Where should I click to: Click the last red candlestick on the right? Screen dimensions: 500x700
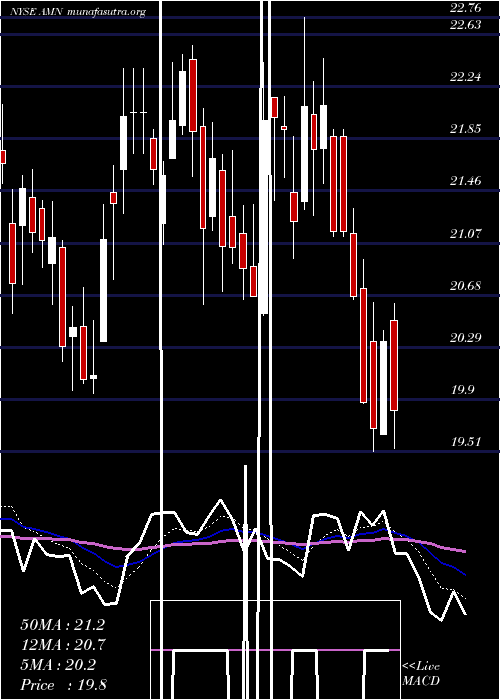(x=394, y=365)
